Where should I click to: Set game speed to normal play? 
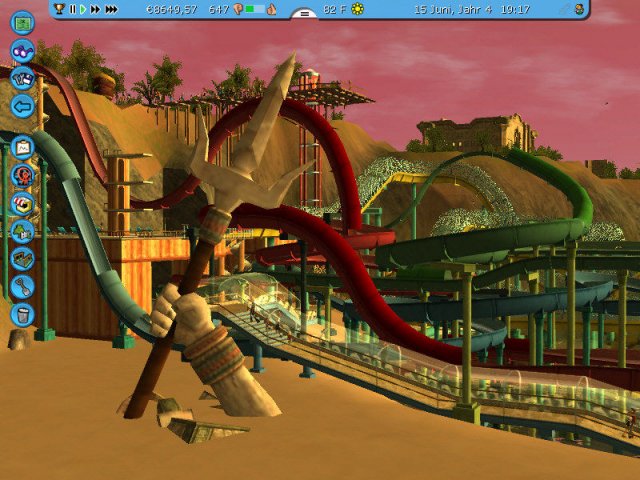tap(83, 9)
